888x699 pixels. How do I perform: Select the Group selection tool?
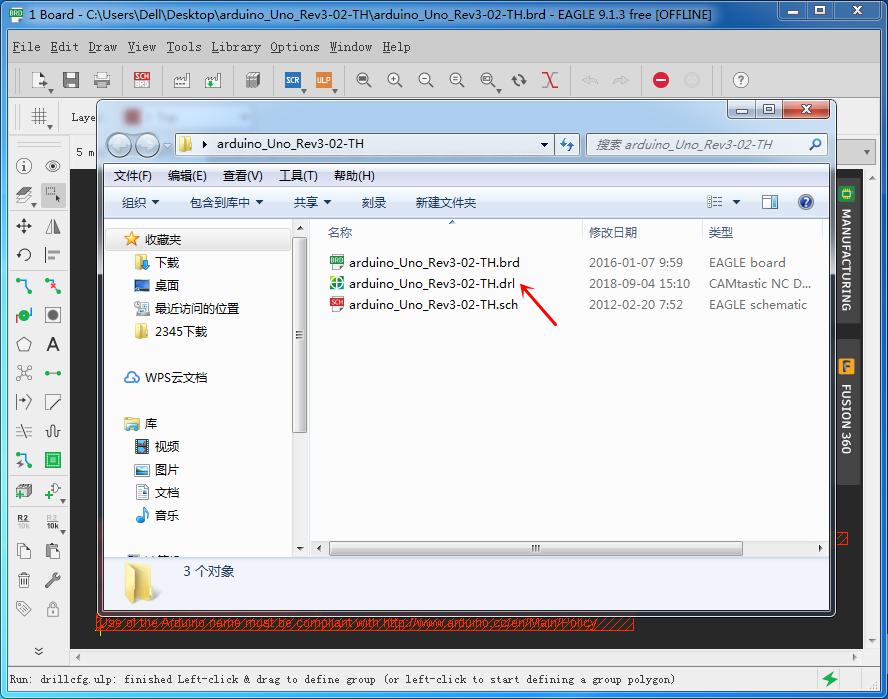(53, 195)
